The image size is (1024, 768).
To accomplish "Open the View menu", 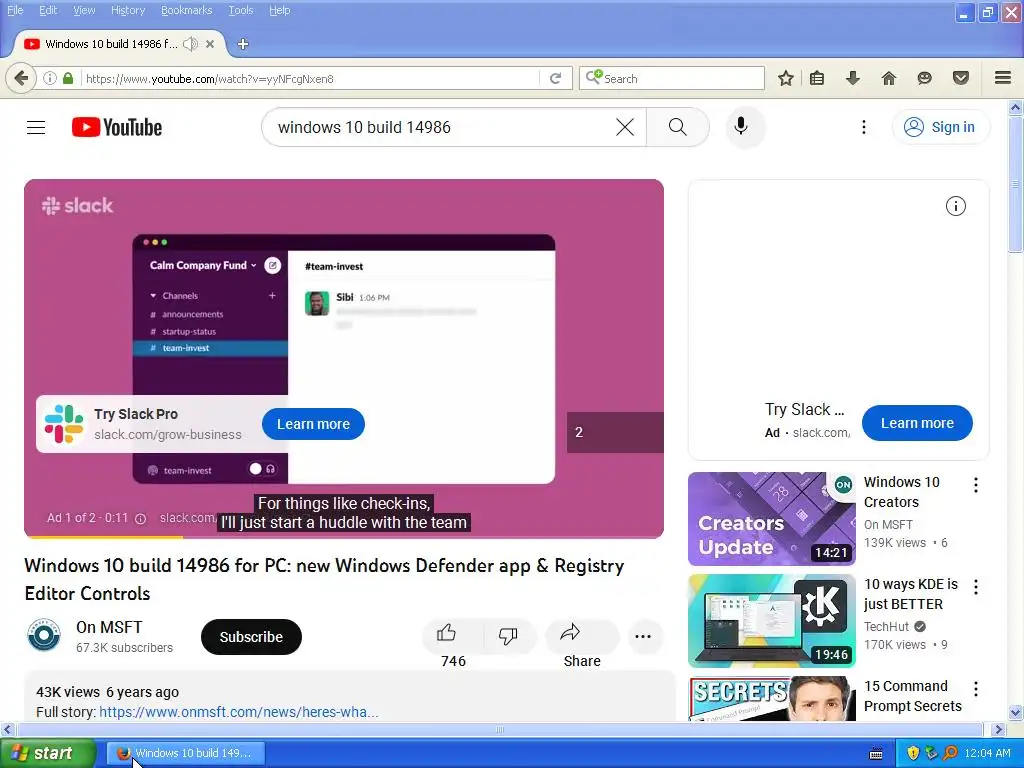I will pos(84,10).
